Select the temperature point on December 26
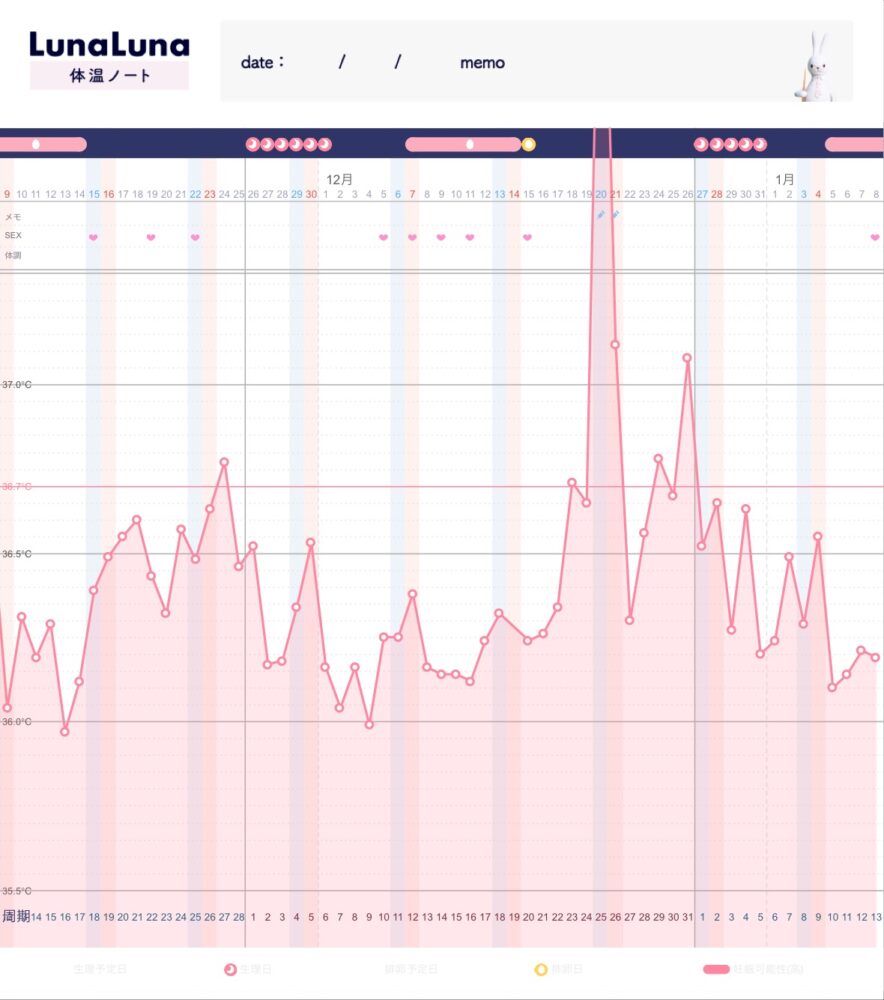 pos(688,357)
